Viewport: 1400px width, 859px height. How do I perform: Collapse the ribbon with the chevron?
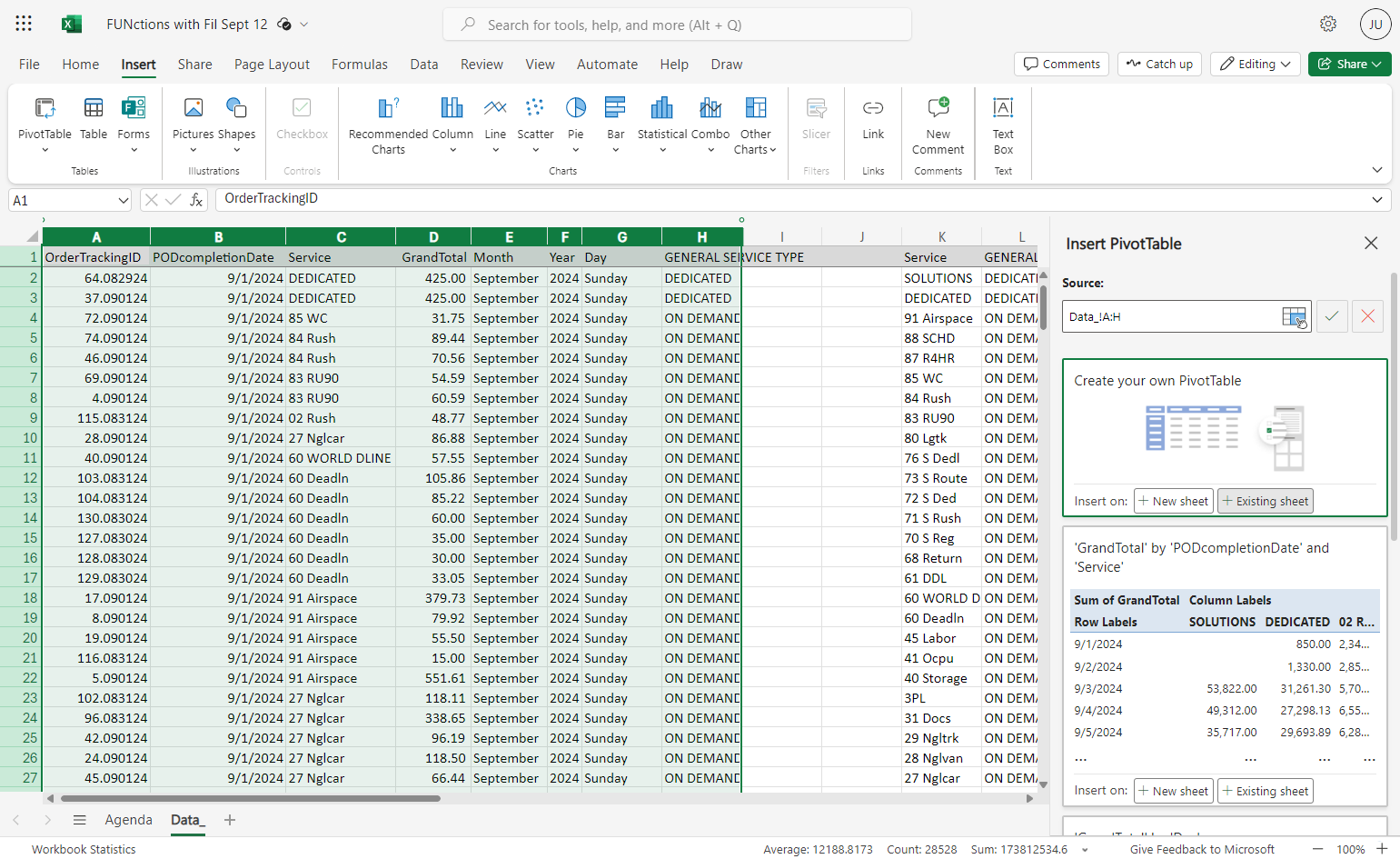click(1377, 170)
